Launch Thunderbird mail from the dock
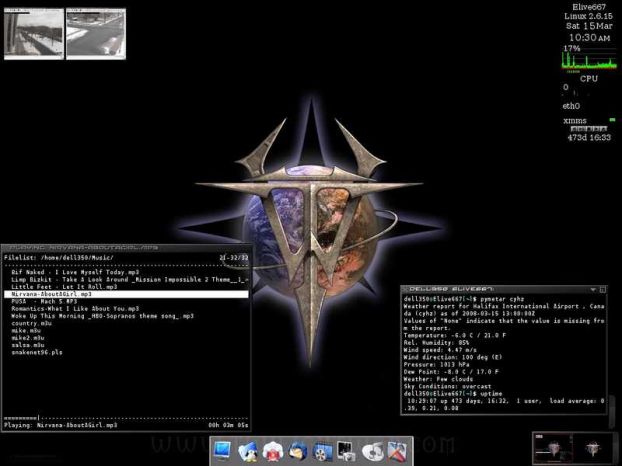This screenshot has width=622, height=466. [298, 451]
